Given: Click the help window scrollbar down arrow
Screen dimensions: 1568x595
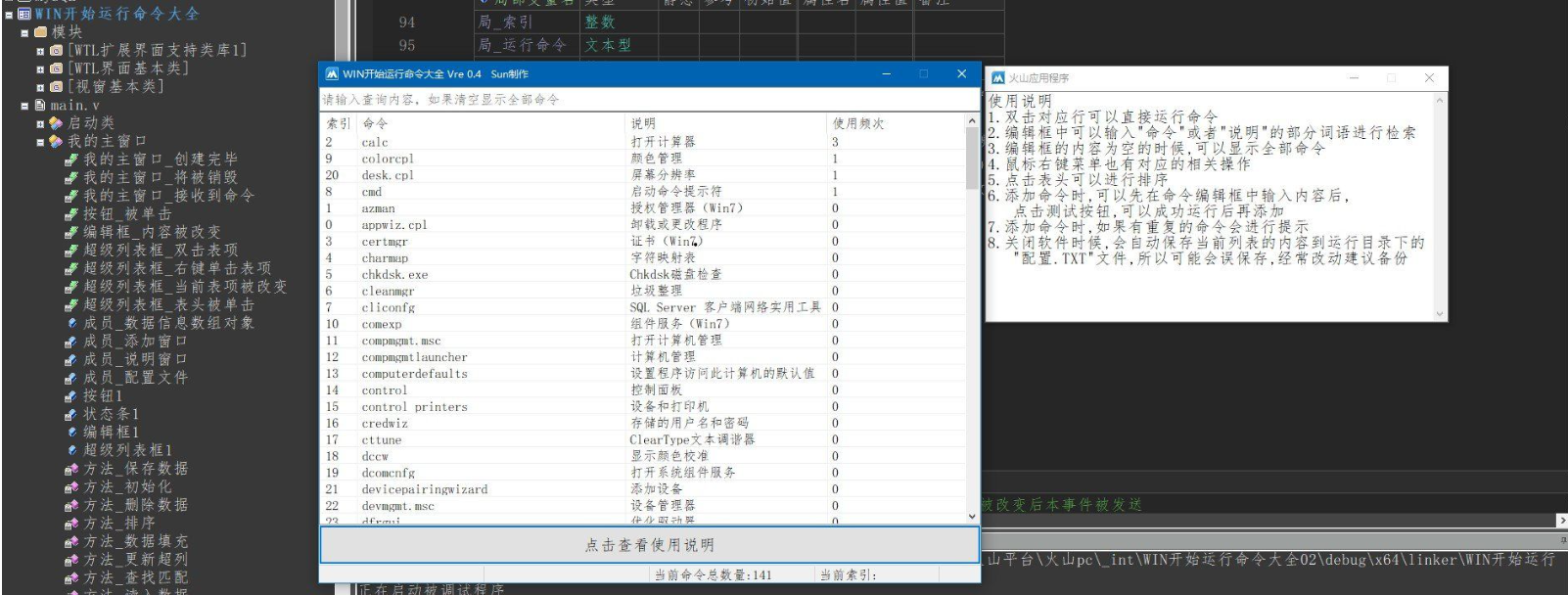Looking at the screenshot, I should point(1440,314).
